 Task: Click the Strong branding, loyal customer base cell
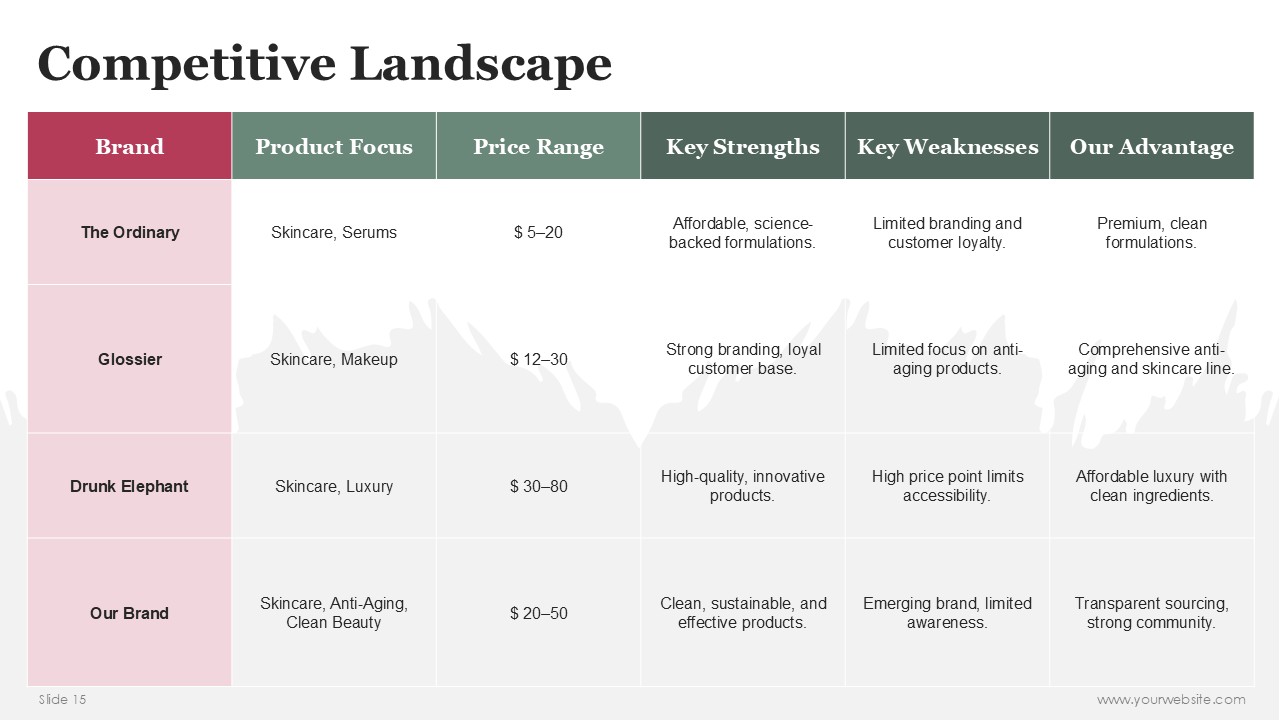click(743, 359)
